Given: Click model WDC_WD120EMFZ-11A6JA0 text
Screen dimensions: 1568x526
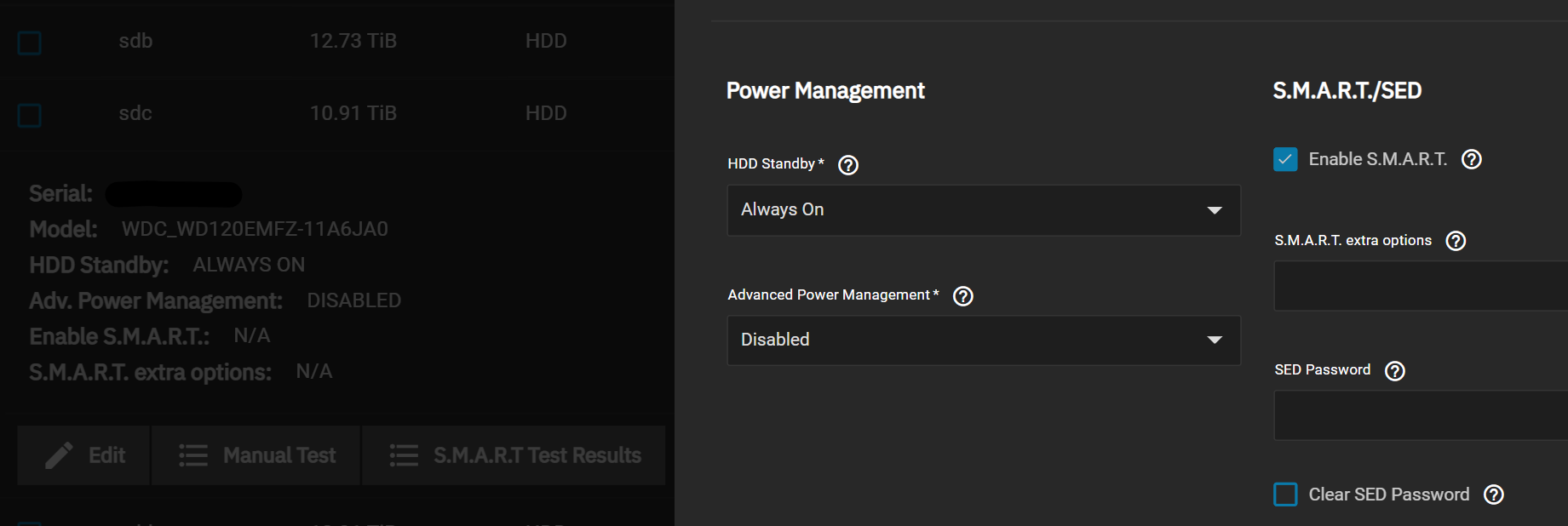Looking at the screenshot, I should (x=255, y=229).
